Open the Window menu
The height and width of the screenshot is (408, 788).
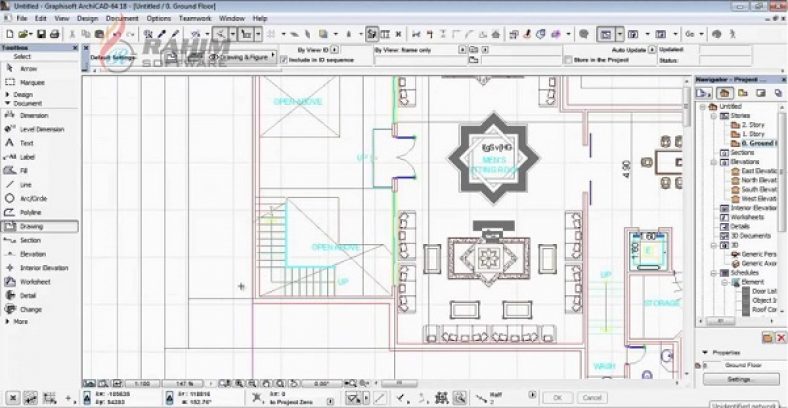click(232, 18)
